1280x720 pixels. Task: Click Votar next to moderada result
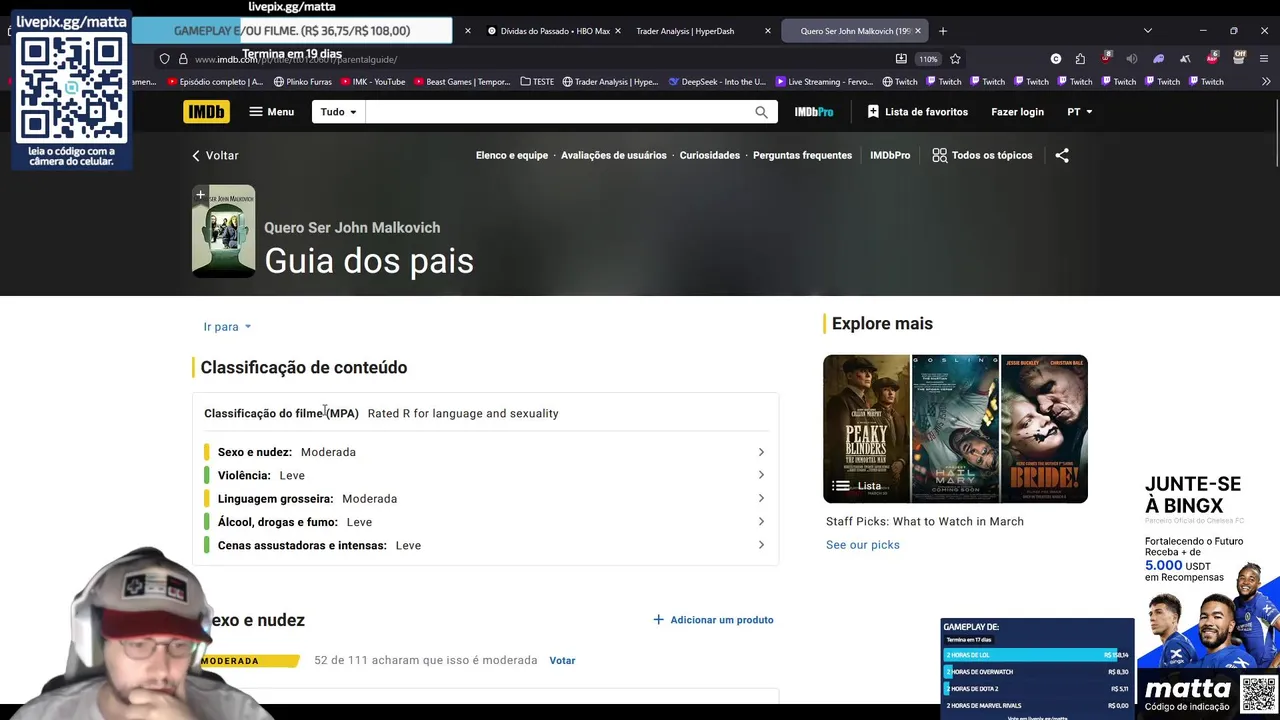[x=562, y=660]
